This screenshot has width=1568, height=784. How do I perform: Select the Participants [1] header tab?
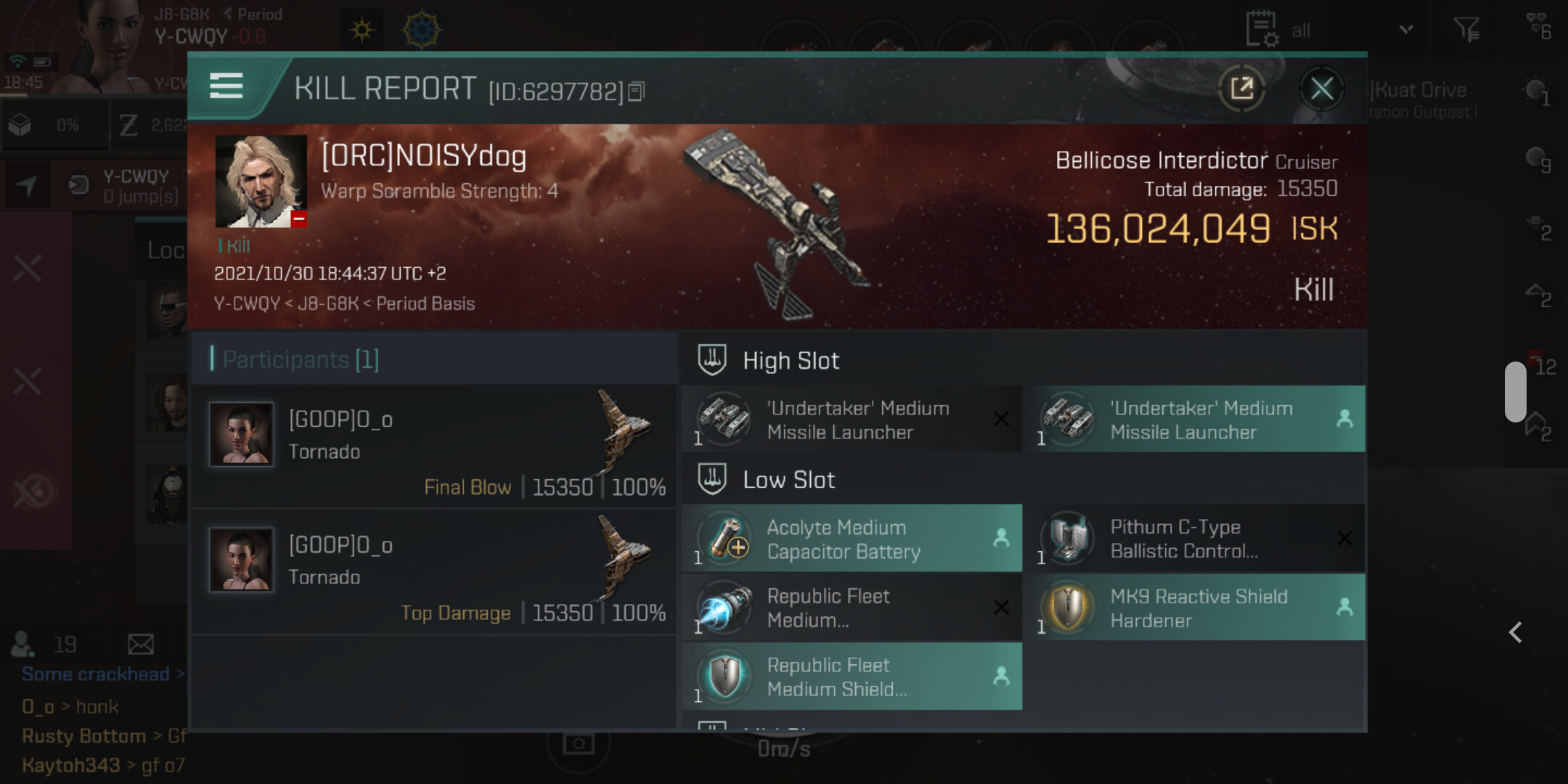[301, 359]
